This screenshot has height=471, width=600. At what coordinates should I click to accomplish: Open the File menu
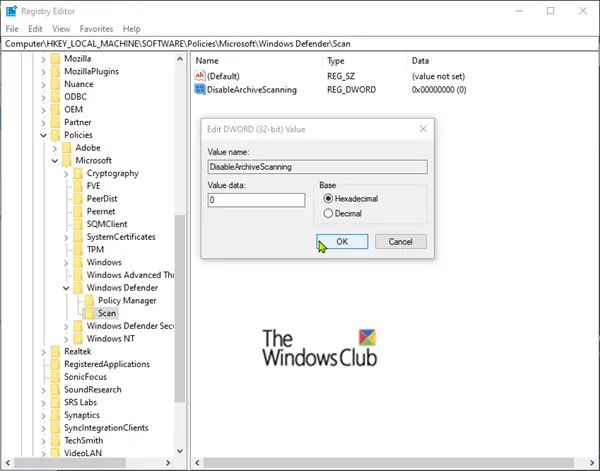coord(12,29)
